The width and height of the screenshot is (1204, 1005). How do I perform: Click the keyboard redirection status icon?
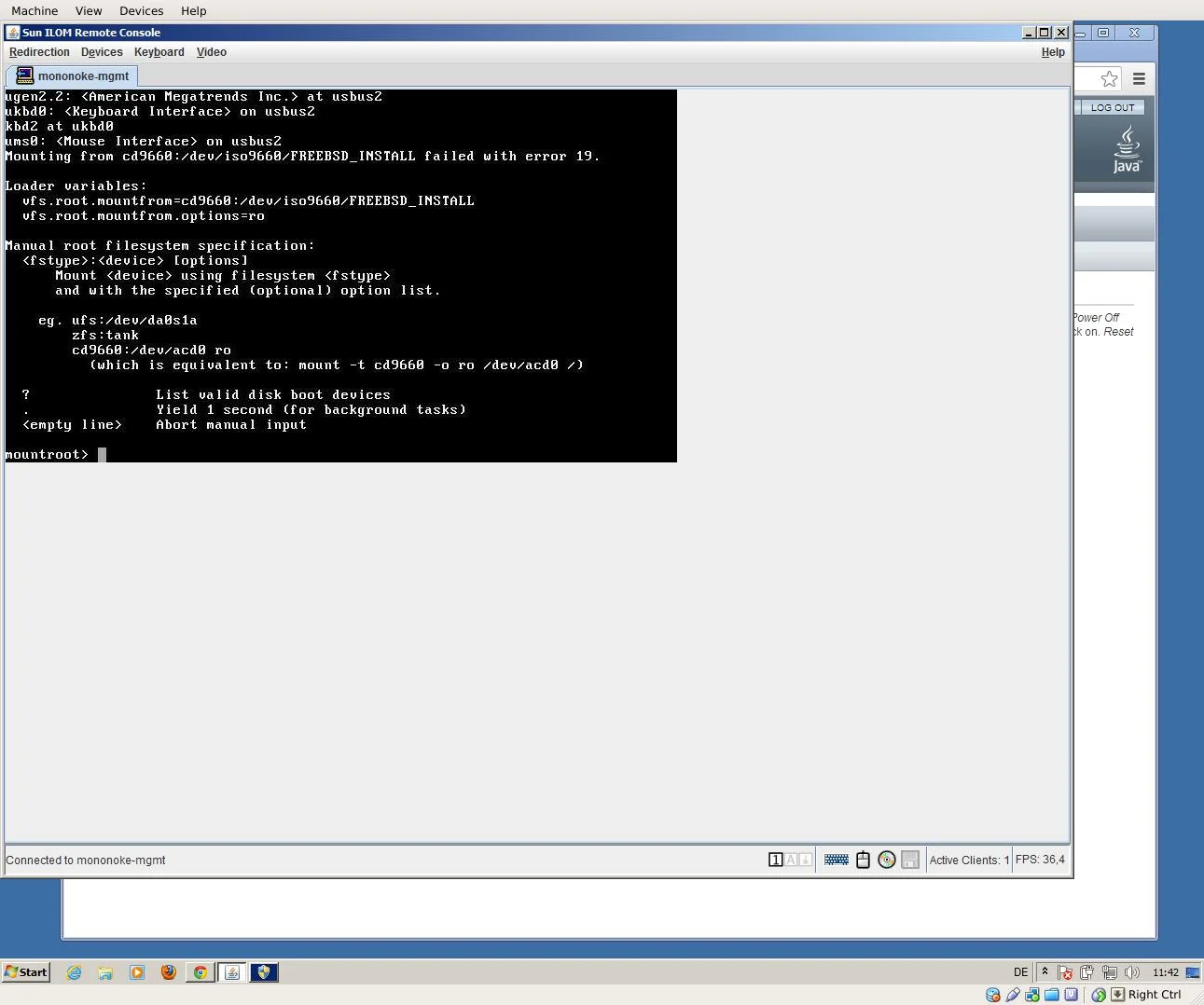(x=836, y=860)
